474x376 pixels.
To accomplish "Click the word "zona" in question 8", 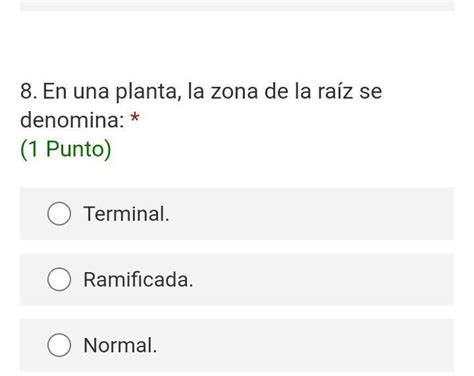I will [234, 92].
